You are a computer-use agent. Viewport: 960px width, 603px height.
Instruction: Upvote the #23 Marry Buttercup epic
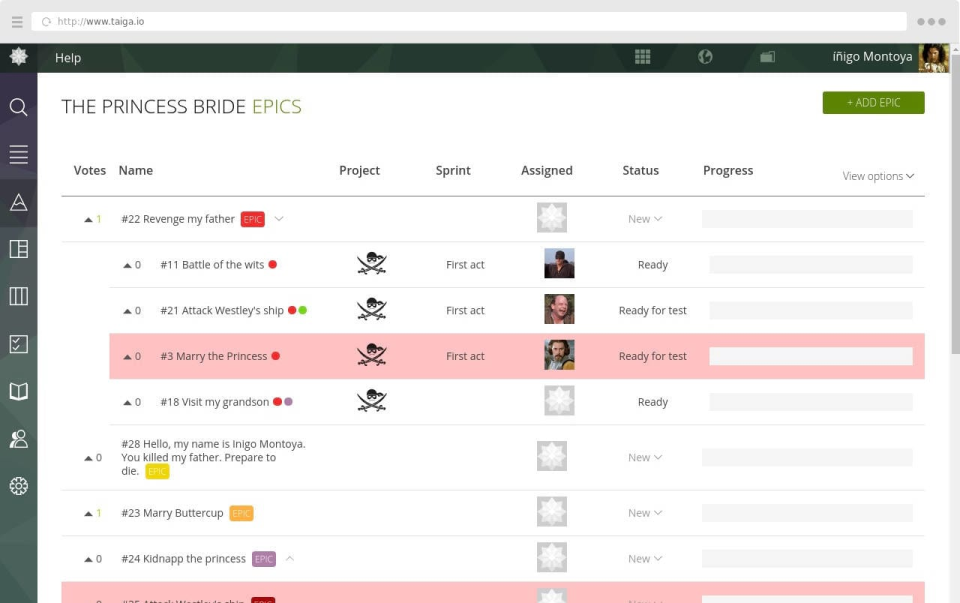tap(88, 513)
